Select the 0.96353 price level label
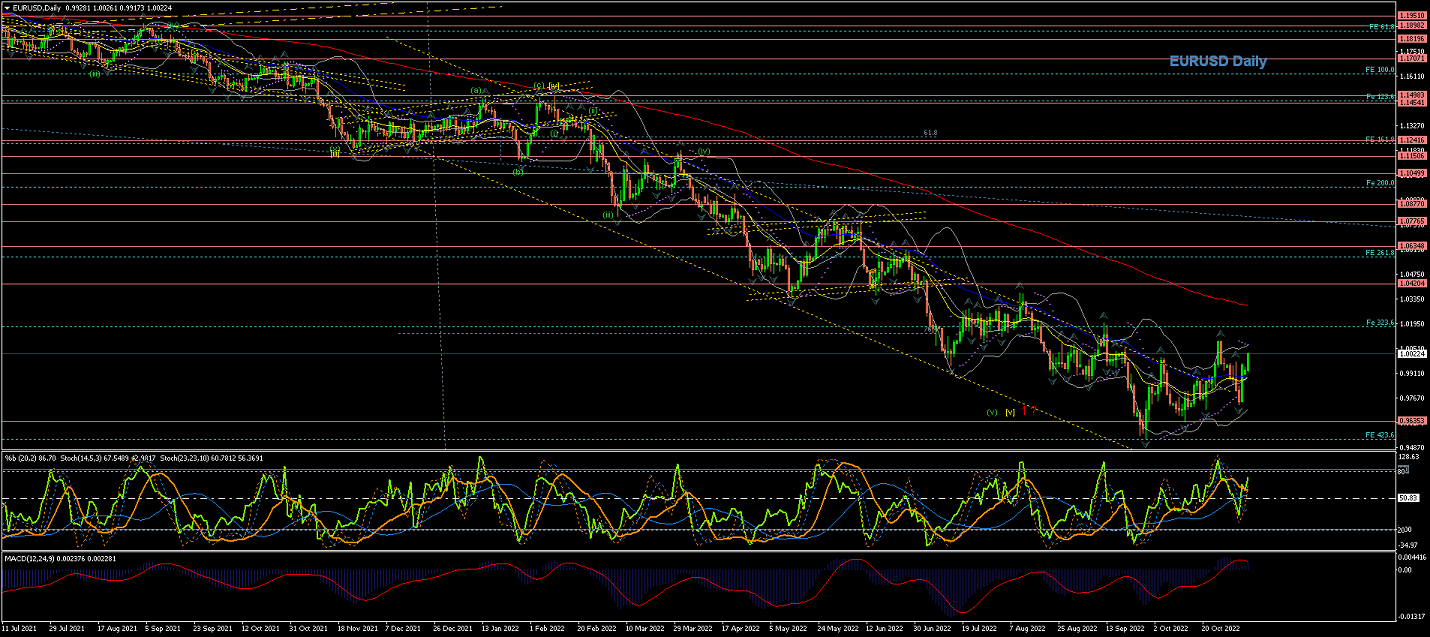This screenshot has width=1430, height=637. point(1412,421)
